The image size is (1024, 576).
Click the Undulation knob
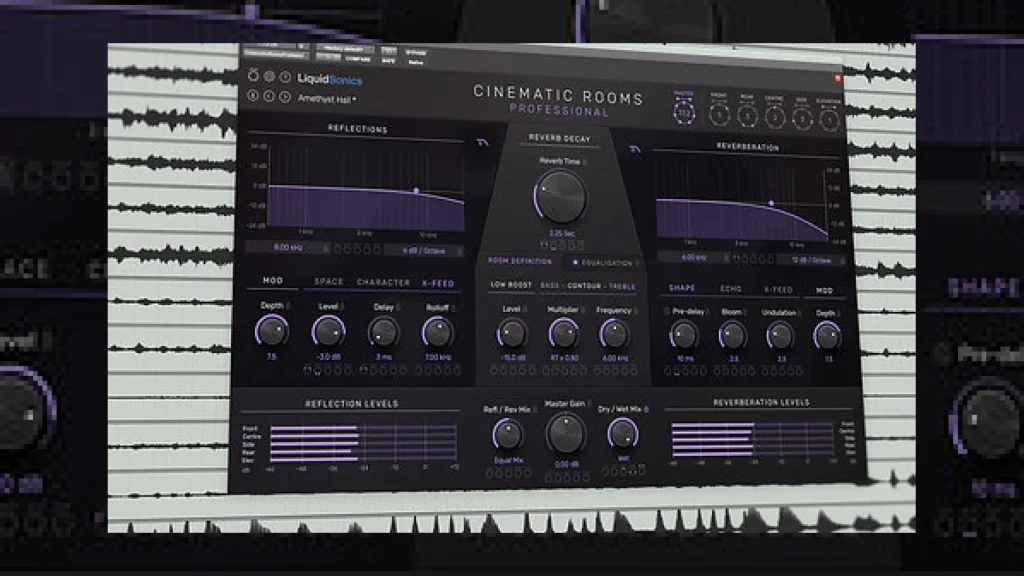point(780,337)
